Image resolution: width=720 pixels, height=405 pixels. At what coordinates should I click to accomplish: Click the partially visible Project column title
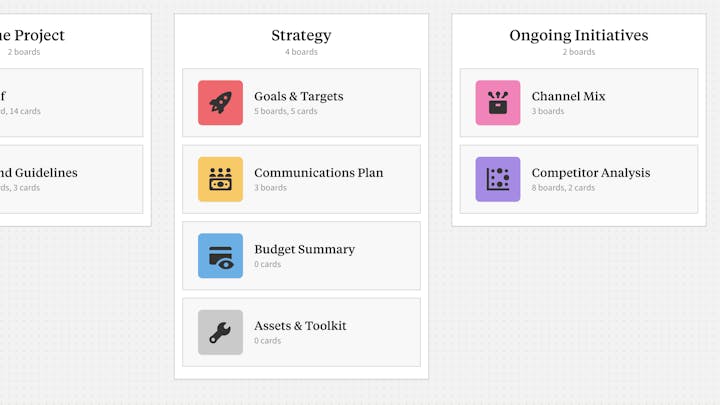click(x=32, y=35)
